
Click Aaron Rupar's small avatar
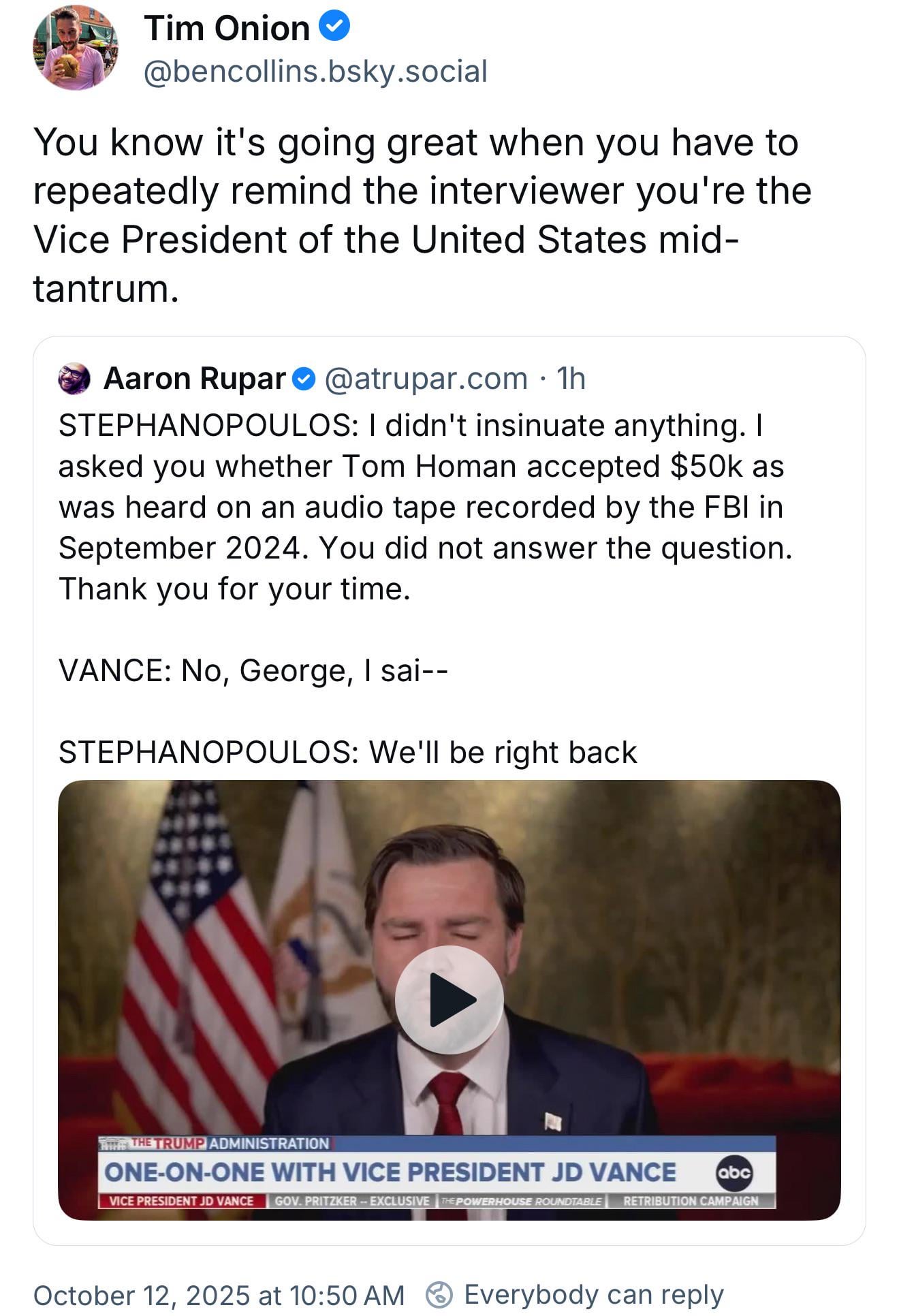[74, 379]
